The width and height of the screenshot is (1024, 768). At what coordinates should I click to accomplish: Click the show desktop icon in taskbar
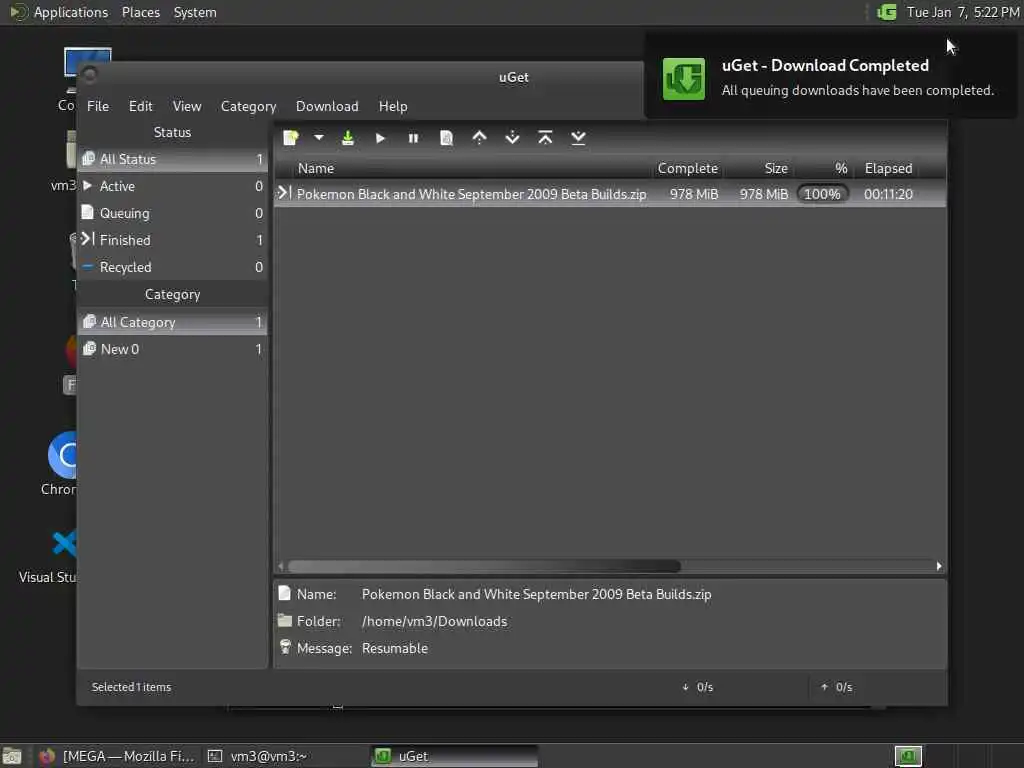pos(12,756)
